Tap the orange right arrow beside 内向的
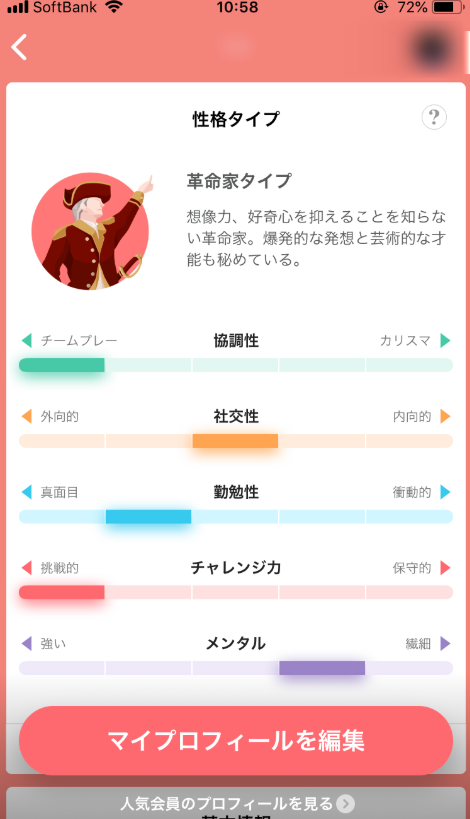 (445, 416)
